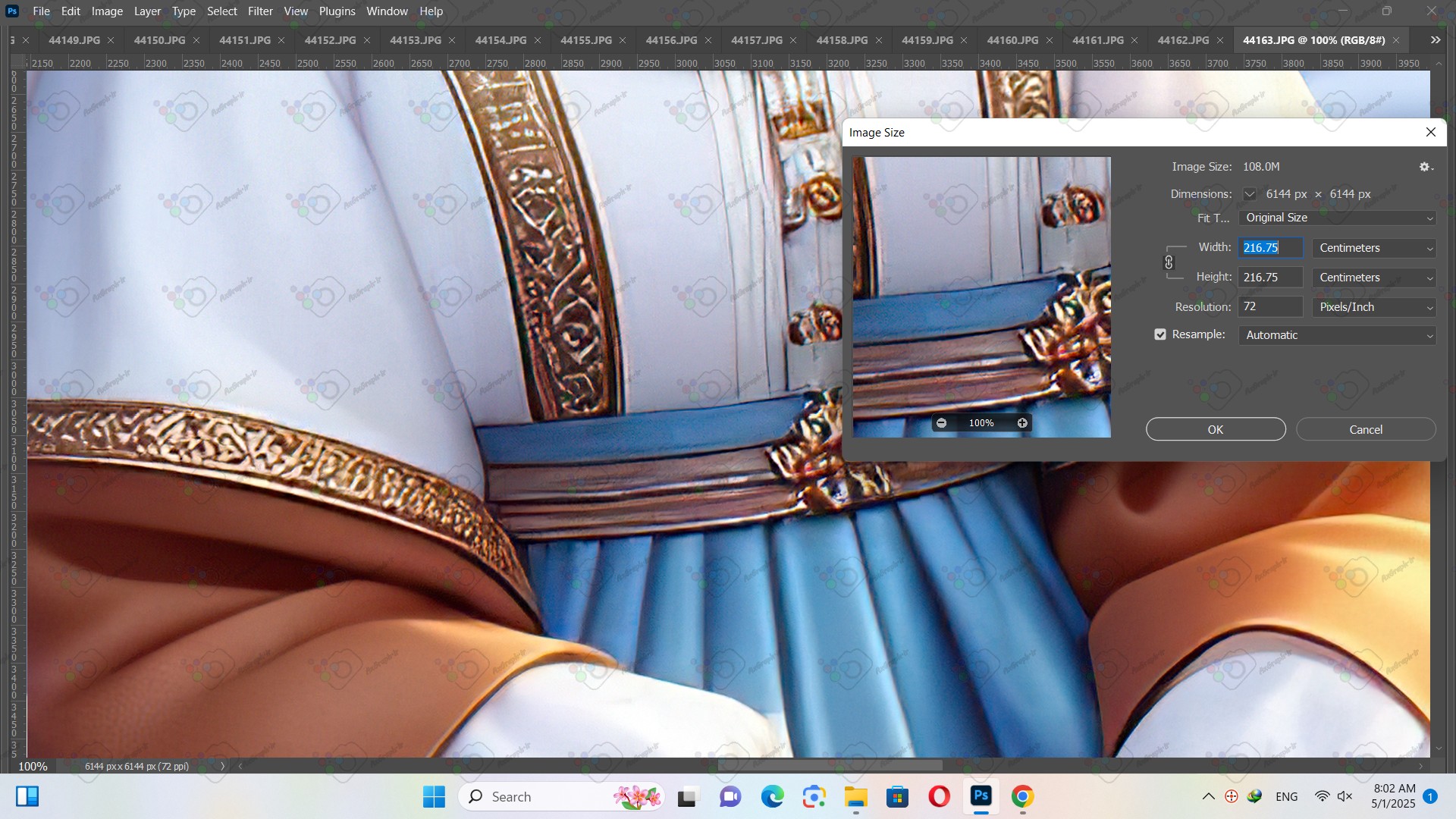Click the Snipping tool taskbar icon
This screenshot has height=819, width=1456.
tap(814, 796)
